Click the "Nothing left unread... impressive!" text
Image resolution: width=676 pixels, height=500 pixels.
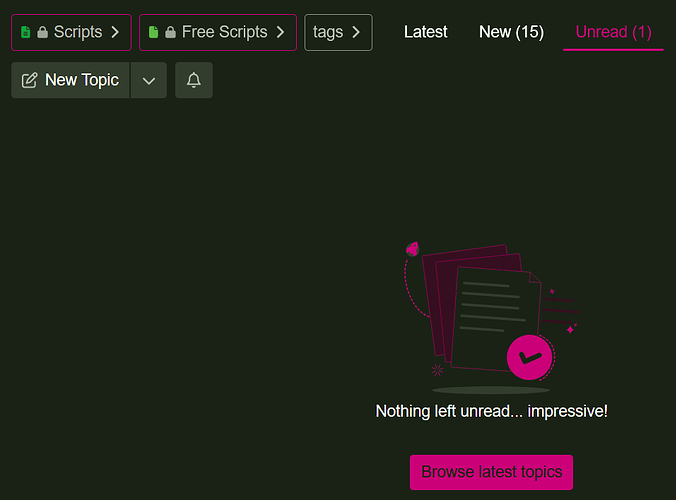tap(491, 411)
